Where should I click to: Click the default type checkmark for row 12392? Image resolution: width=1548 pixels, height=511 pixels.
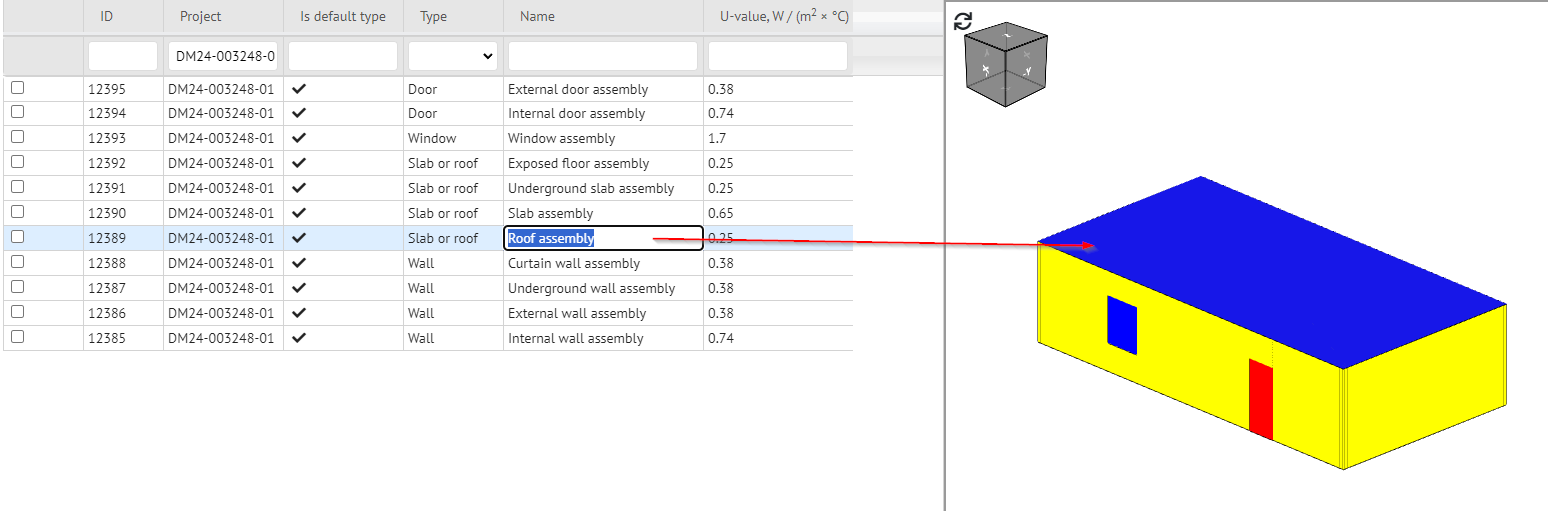pos(299,163)
